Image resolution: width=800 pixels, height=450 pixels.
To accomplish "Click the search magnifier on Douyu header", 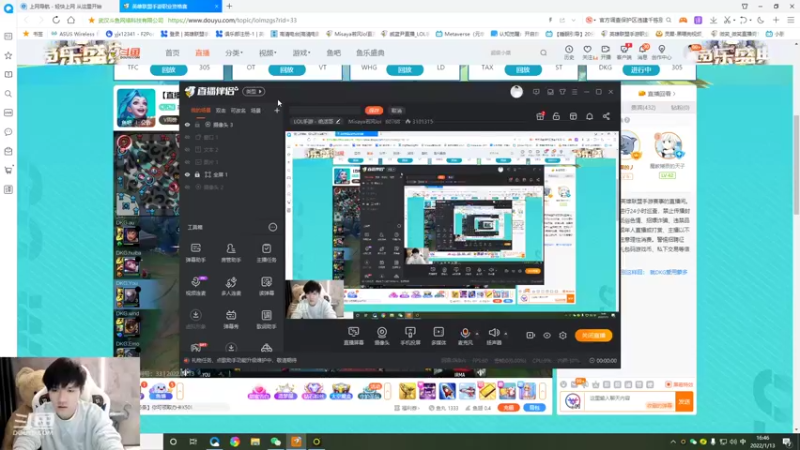I will pyautogui.click(x=543, y=53).
